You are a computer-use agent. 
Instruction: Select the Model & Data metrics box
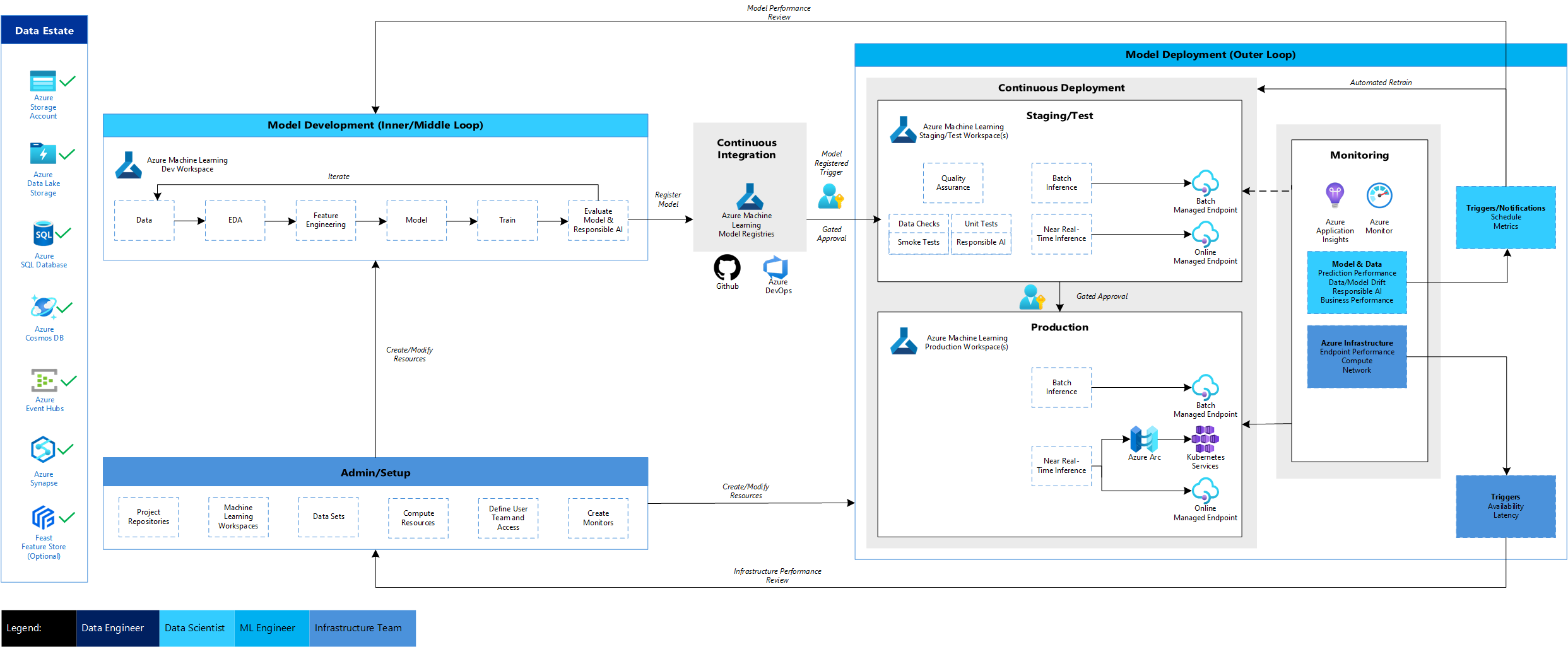[x=1357, y=283]
